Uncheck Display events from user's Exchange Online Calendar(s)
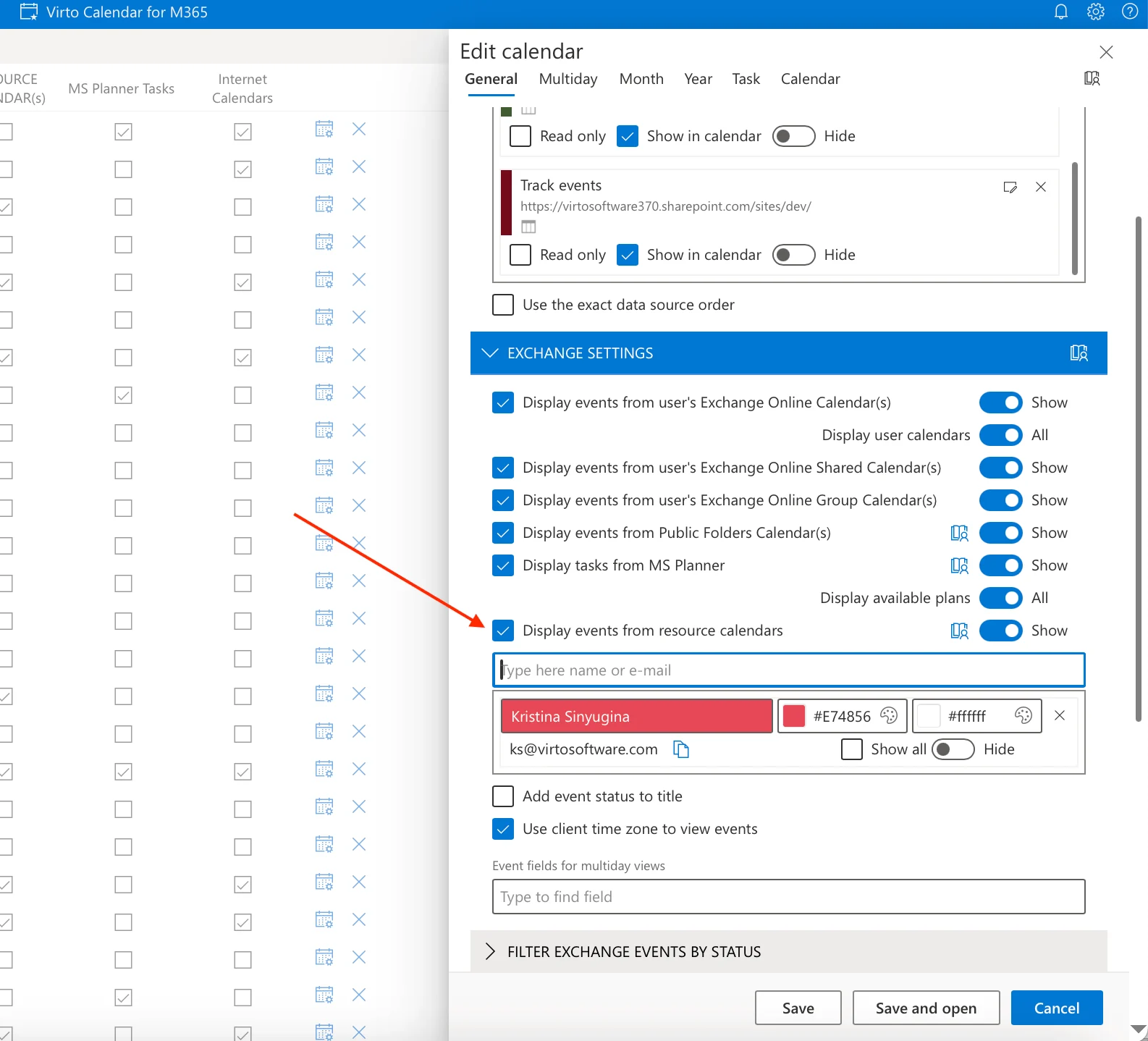Viewport: 1148px width, 1041px height. click(x=503, y=403)
